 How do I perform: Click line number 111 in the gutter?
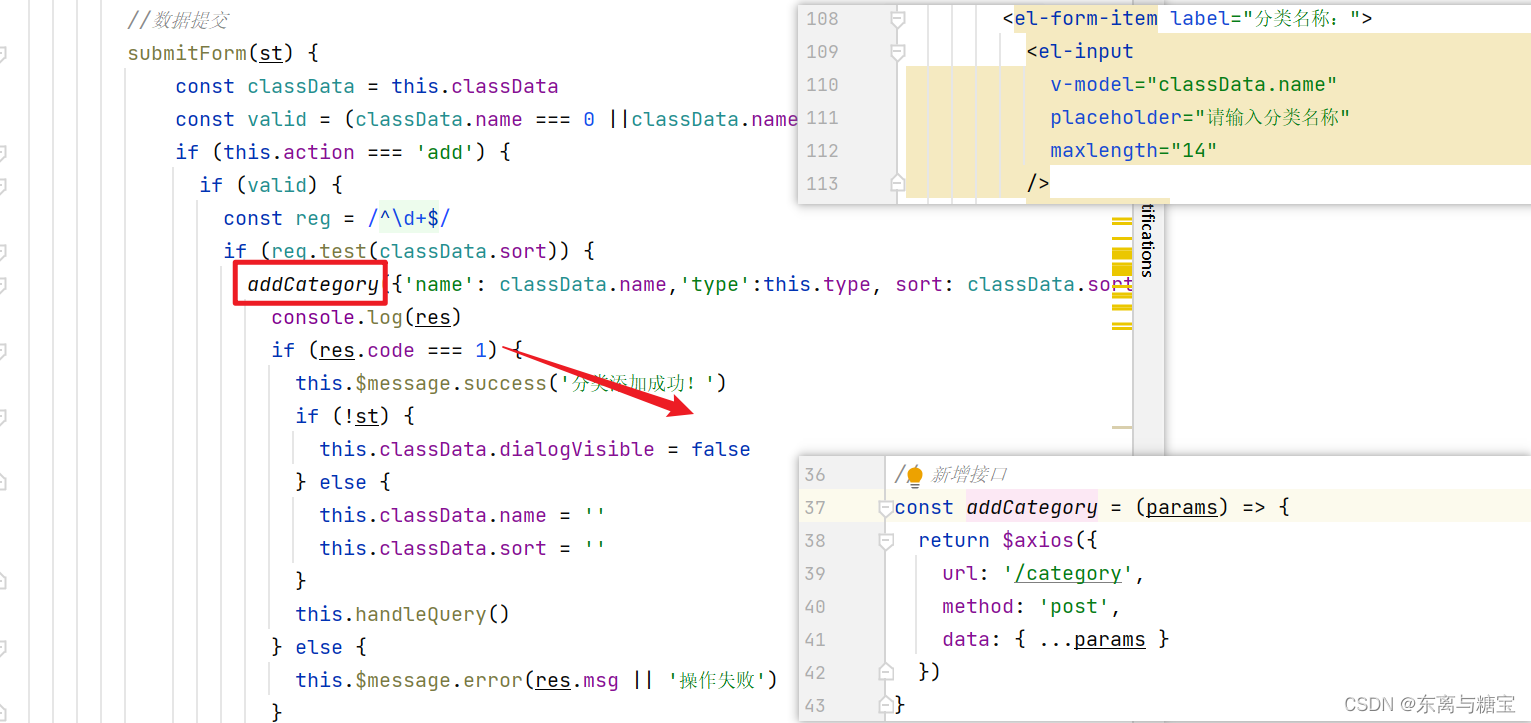pyautogui.click(x=822, y=118)
